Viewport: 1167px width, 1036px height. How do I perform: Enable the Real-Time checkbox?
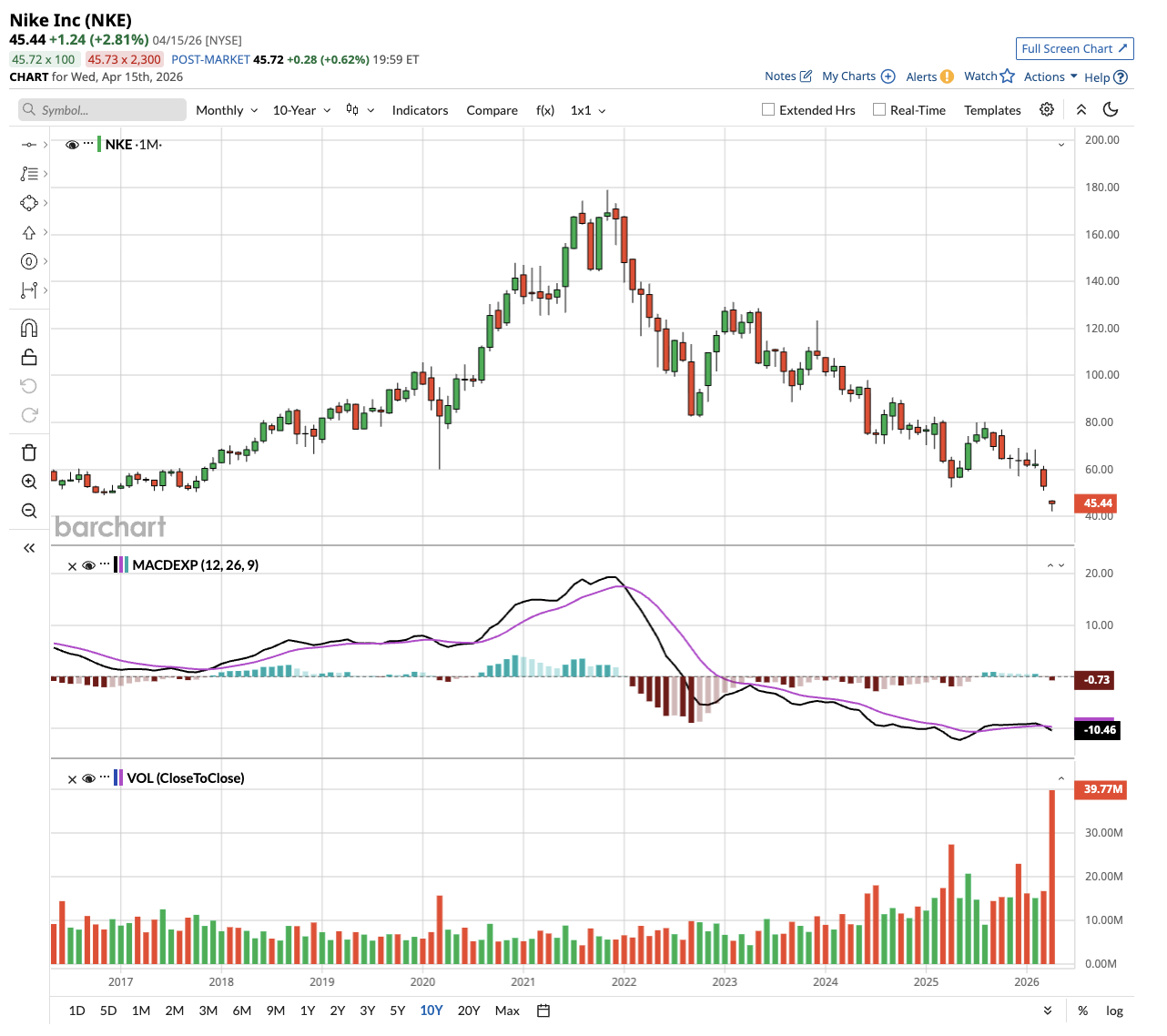pos(879,109)
